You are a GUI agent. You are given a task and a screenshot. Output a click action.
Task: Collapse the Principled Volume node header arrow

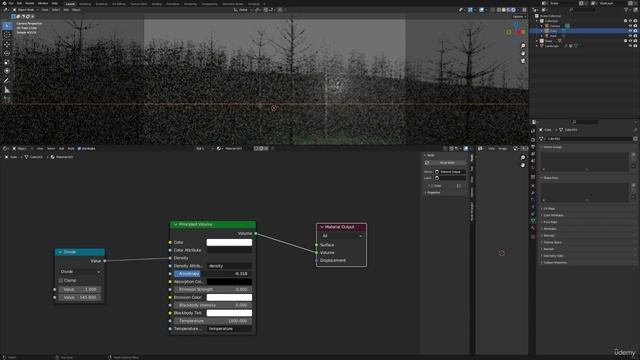click(176, 224)
